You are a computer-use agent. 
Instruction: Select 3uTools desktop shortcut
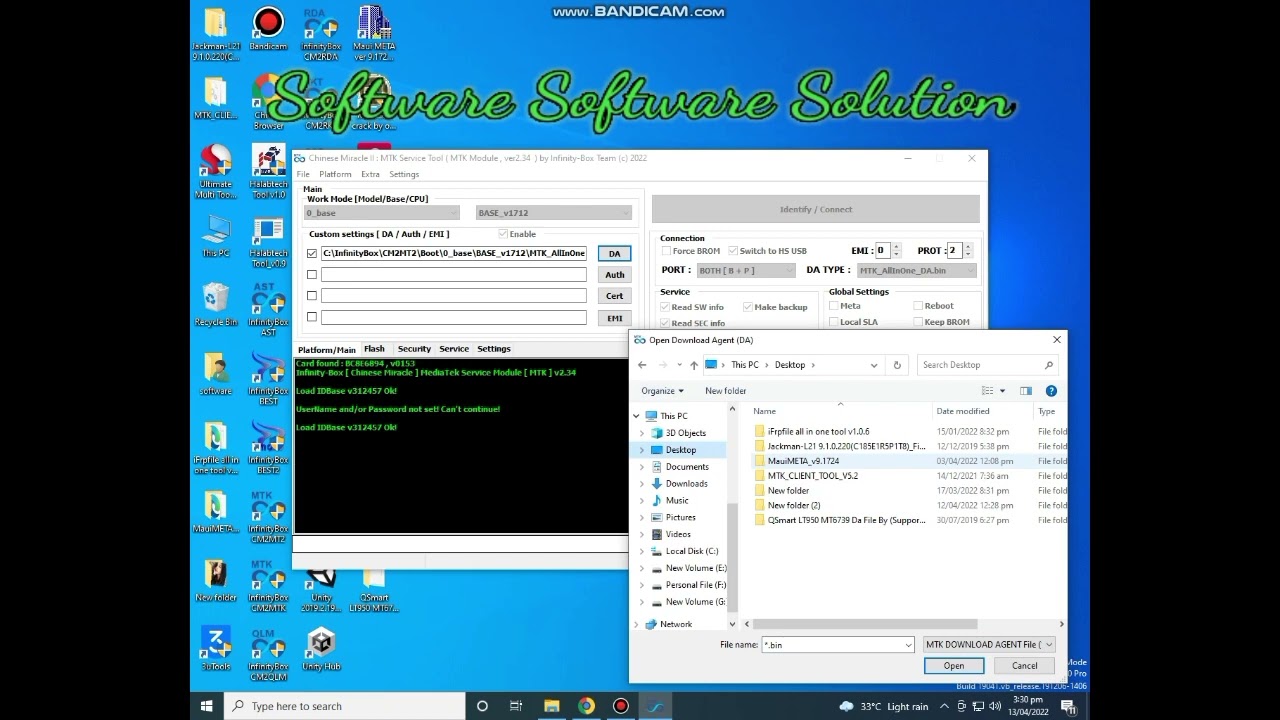(x=216, y=649)
